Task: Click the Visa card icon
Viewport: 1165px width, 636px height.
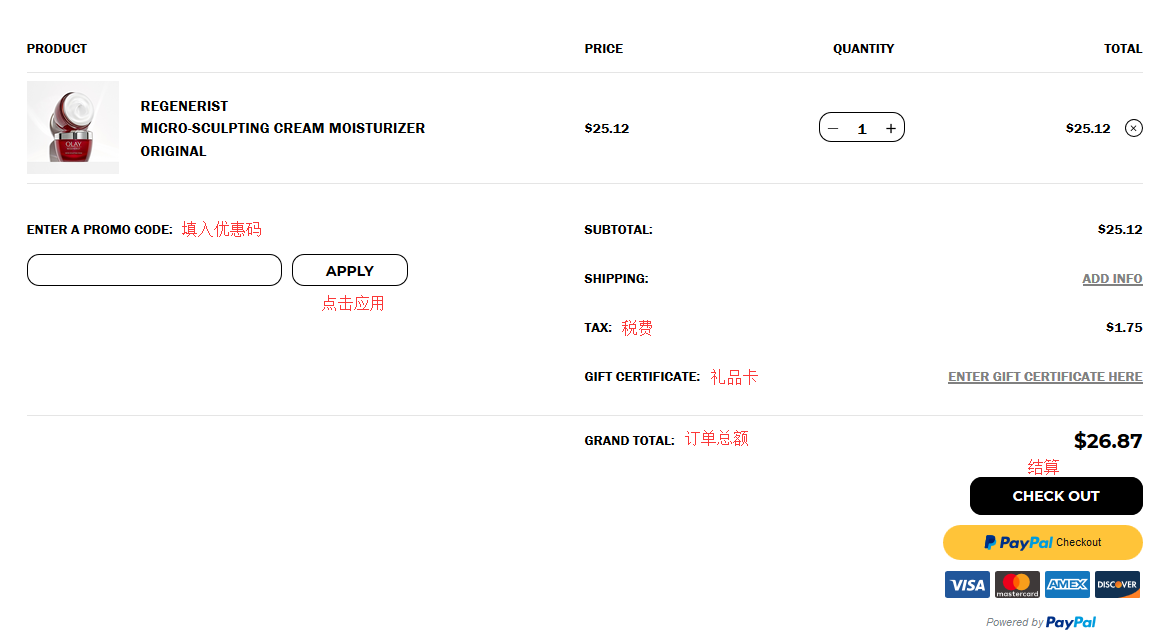Action: (967, 585)
